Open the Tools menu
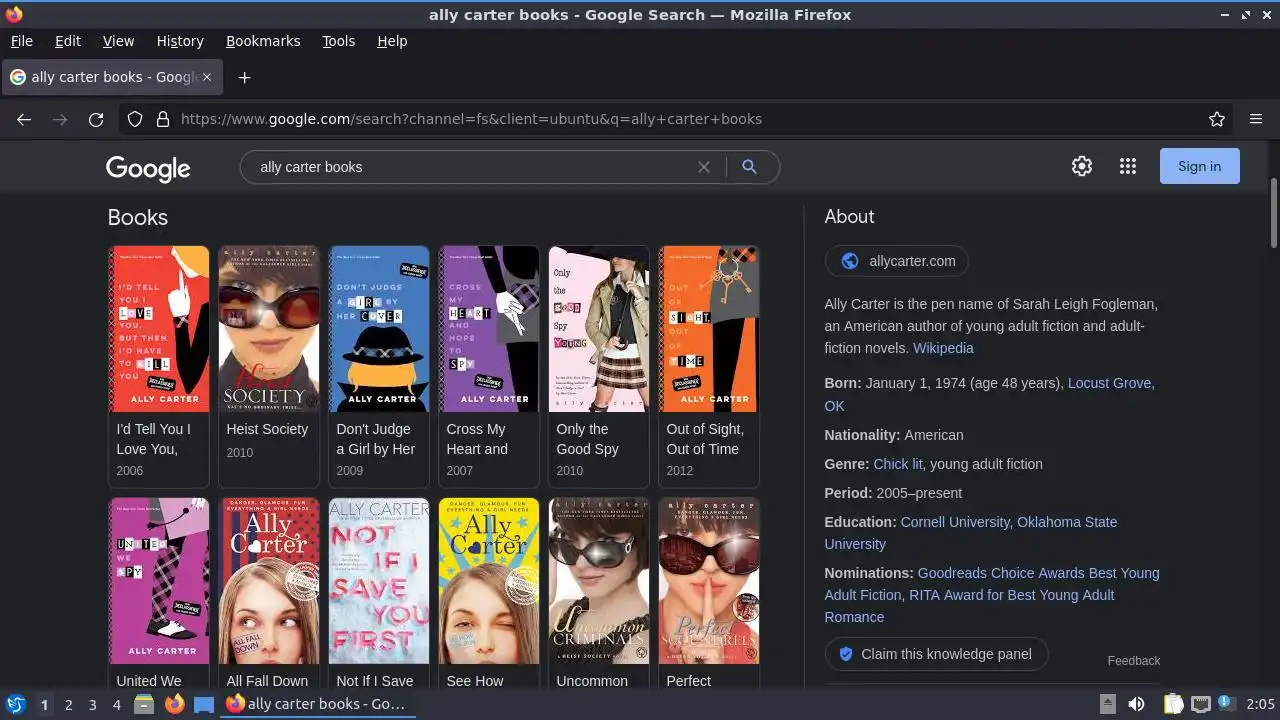1280x720 pixels. coord(339,41)
